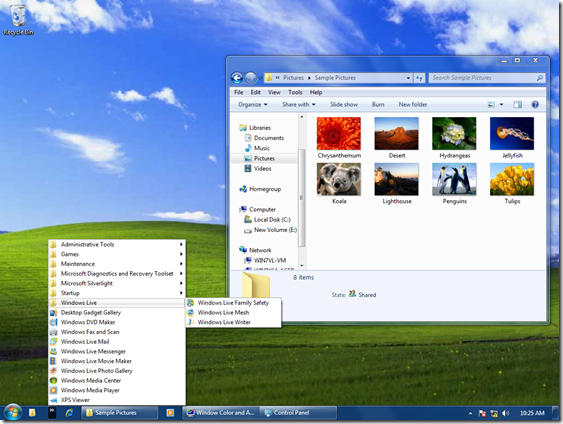Open Desktop Gadget Gallery
The height and width of the screenshot is (424, 563).
coord(117,312)
